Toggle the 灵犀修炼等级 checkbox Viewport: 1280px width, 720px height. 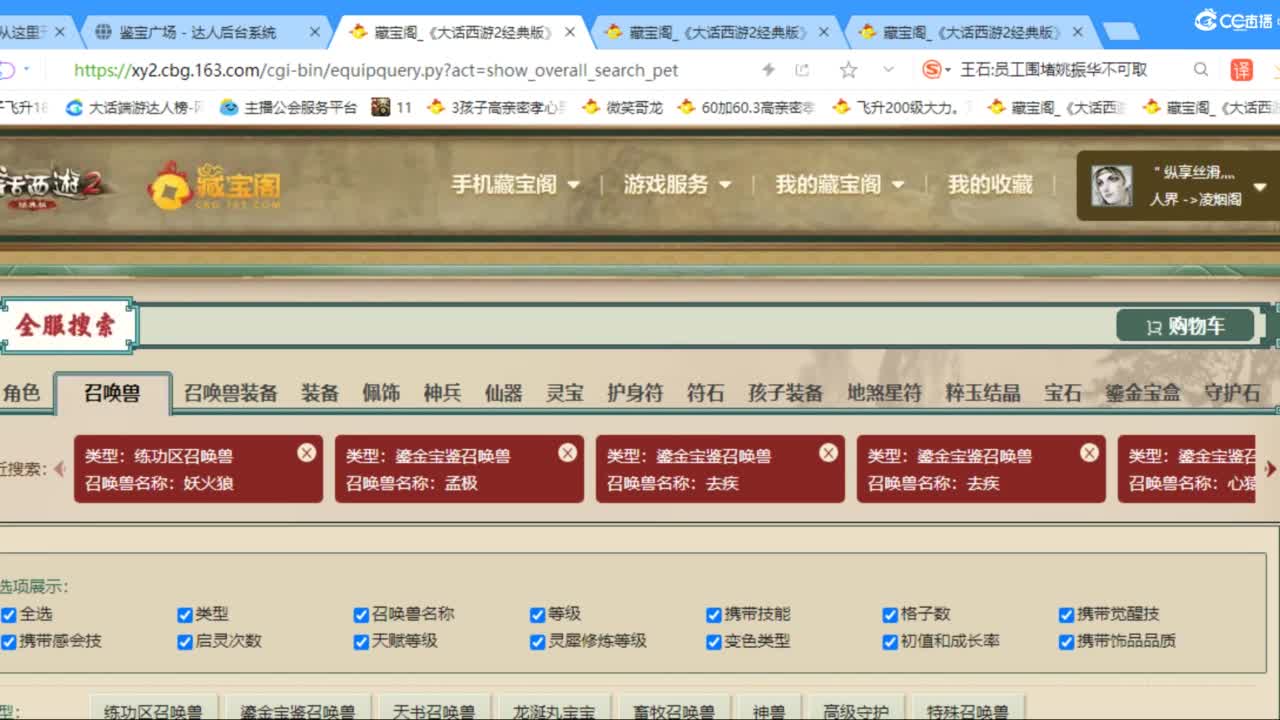pyautogui.click(x=538, y=642)
